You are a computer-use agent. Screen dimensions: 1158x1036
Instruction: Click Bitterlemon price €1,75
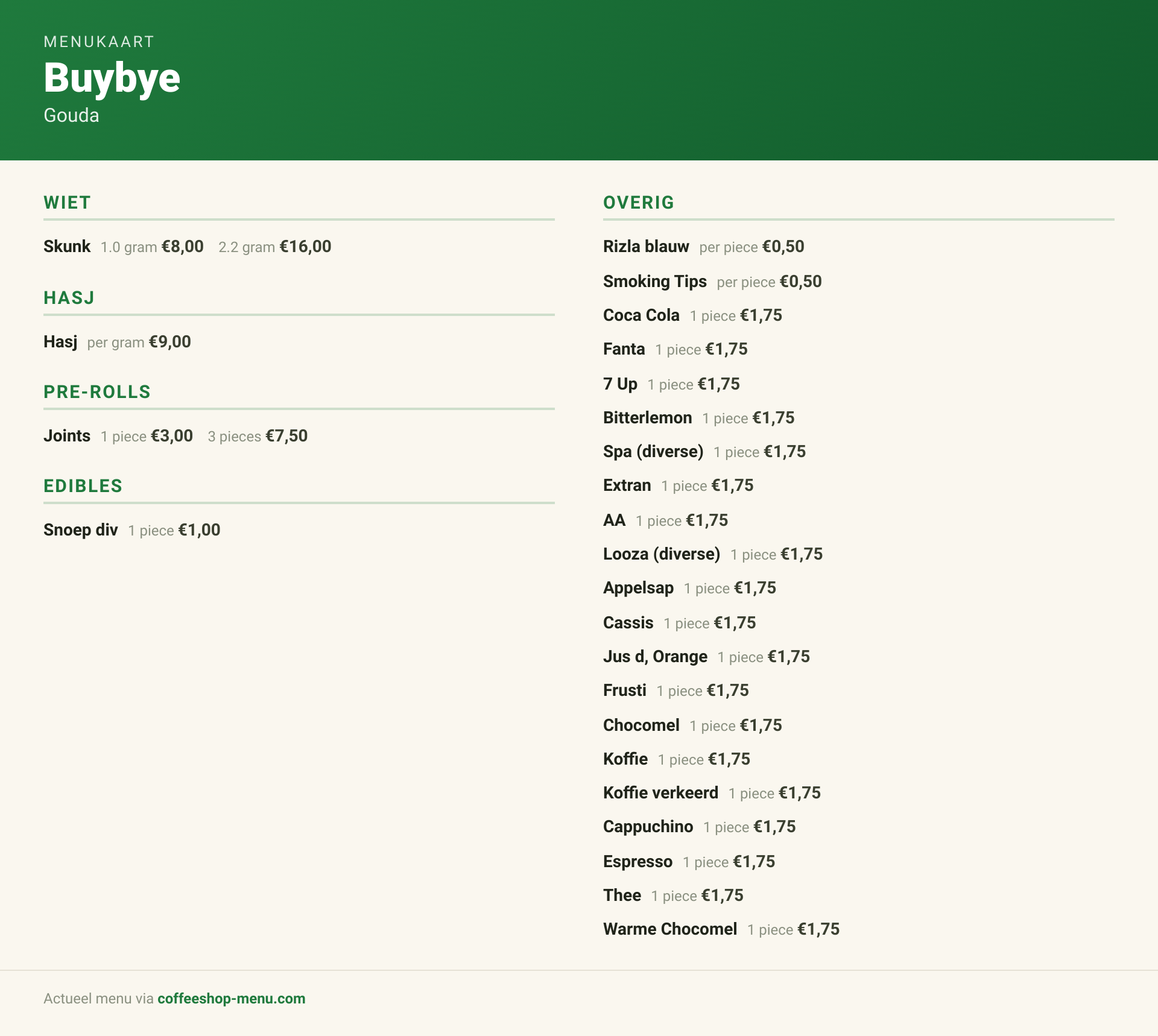pos(773,418)
